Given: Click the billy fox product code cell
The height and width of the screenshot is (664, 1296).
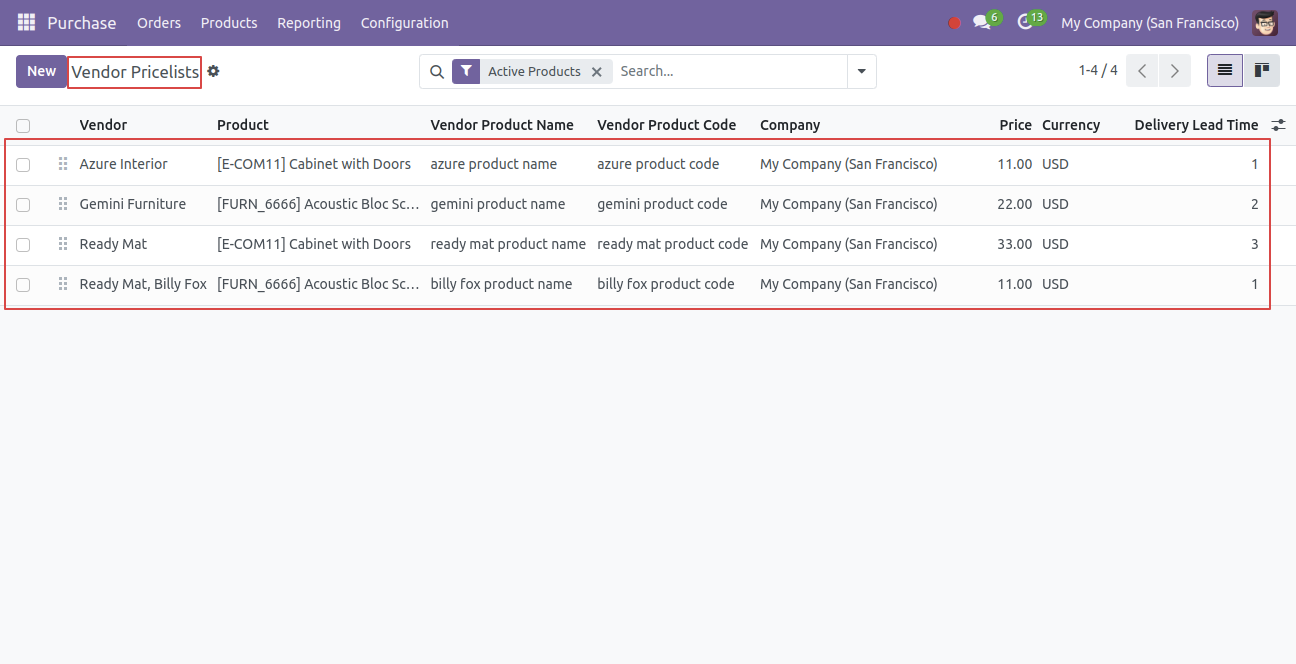Looking at the screenshot, I should (x=666, y=284).
